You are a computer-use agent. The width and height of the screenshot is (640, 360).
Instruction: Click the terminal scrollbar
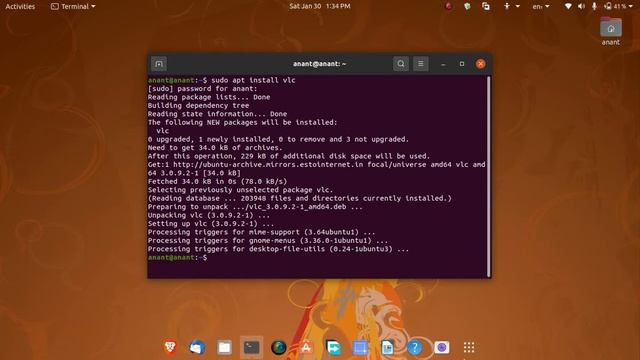coord(489,176)
